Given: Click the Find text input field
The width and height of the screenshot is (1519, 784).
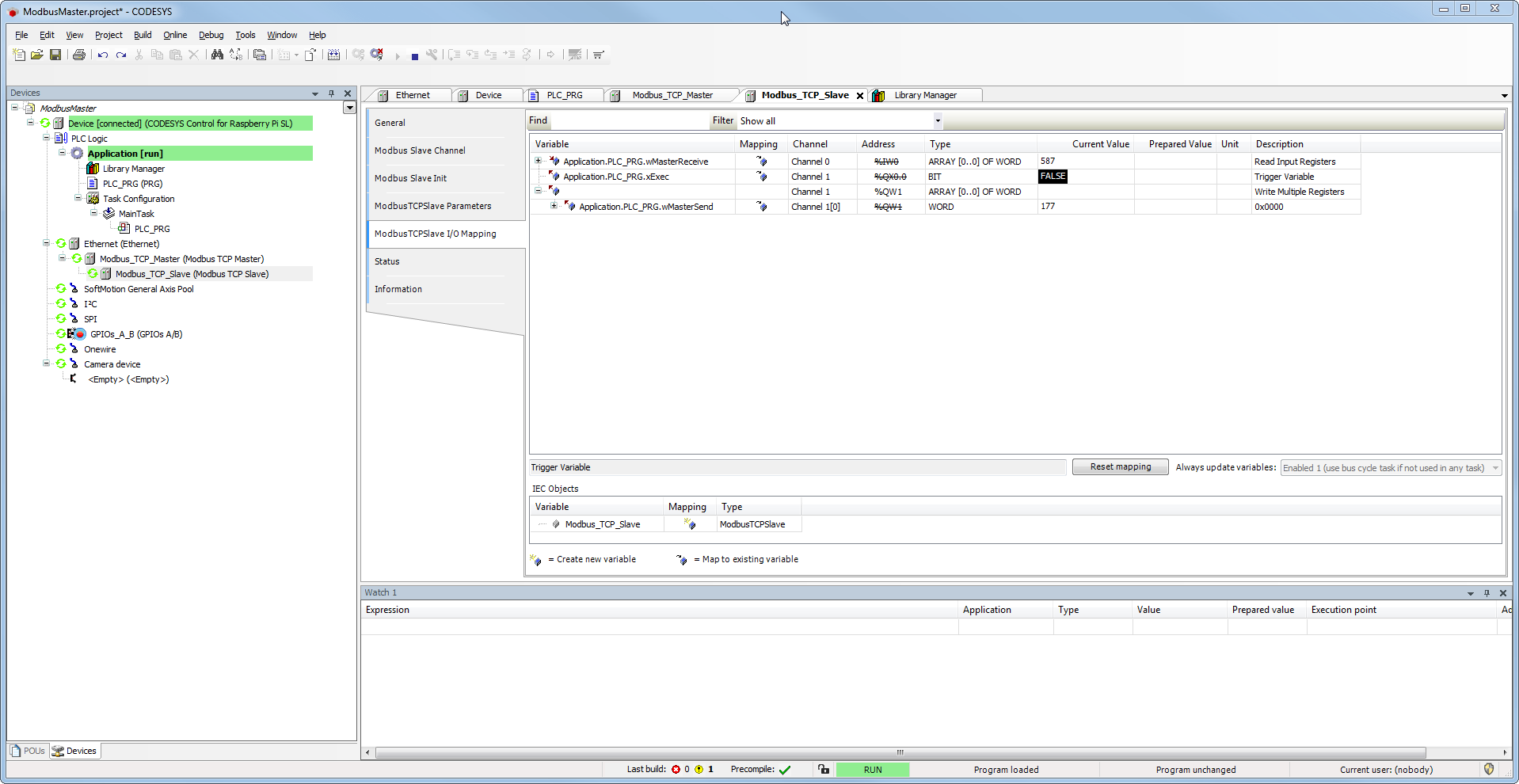Looking at the screenshot, I should tap(629, 121).
